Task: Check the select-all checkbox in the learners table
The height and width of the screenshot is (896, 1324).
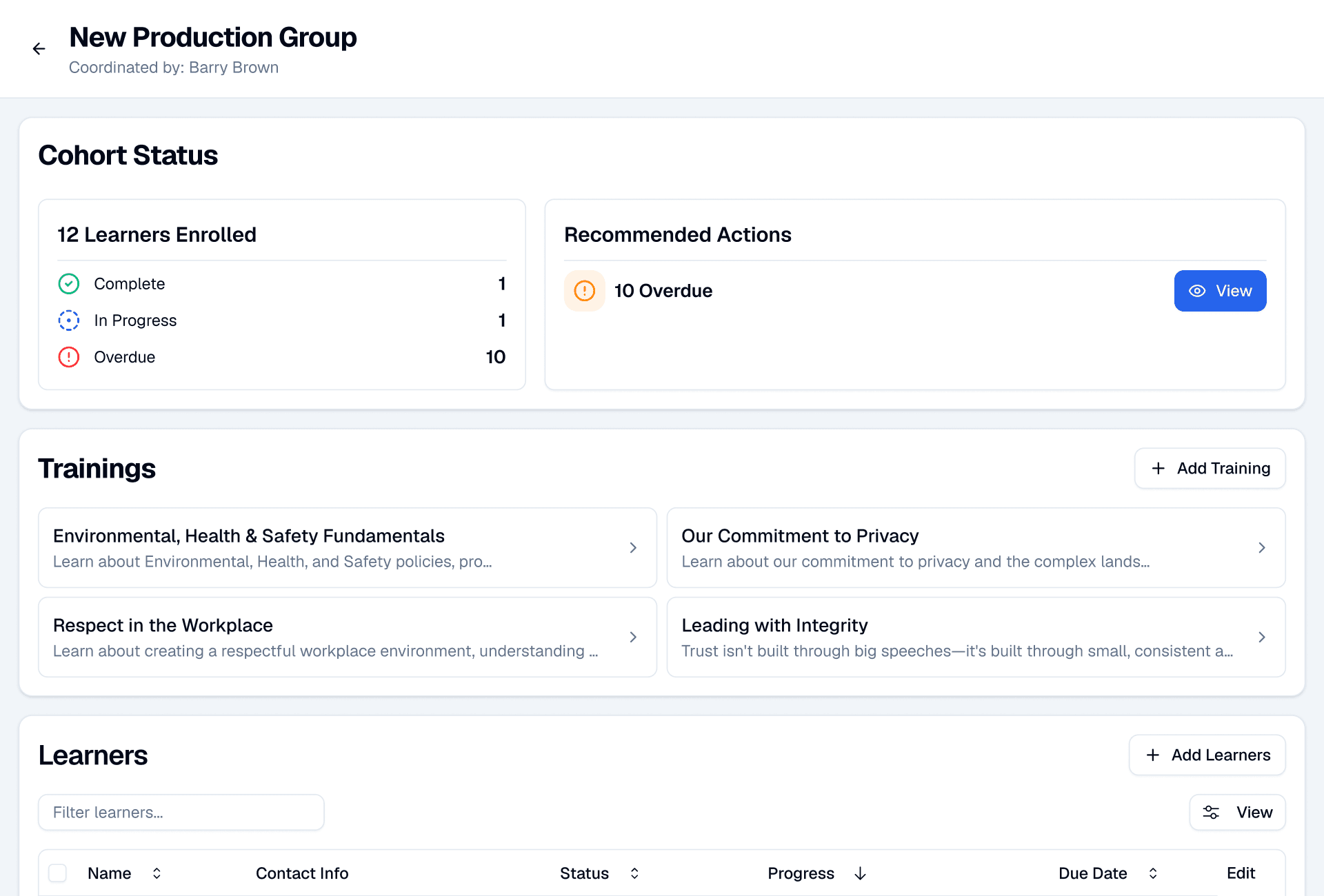Action: coord(57,873)
